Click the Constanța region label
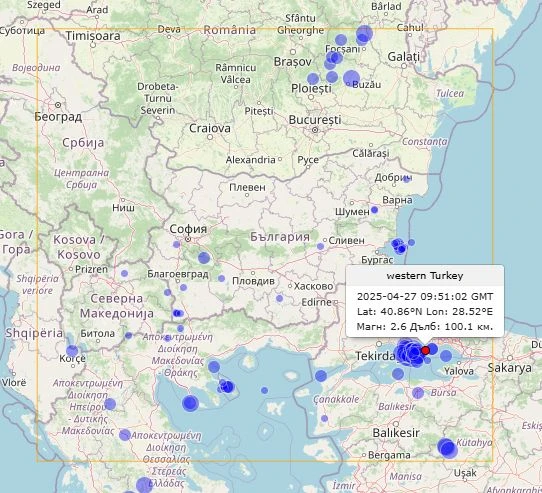Image resolution: width=542 pixels, height=493 pixels. 424,141
